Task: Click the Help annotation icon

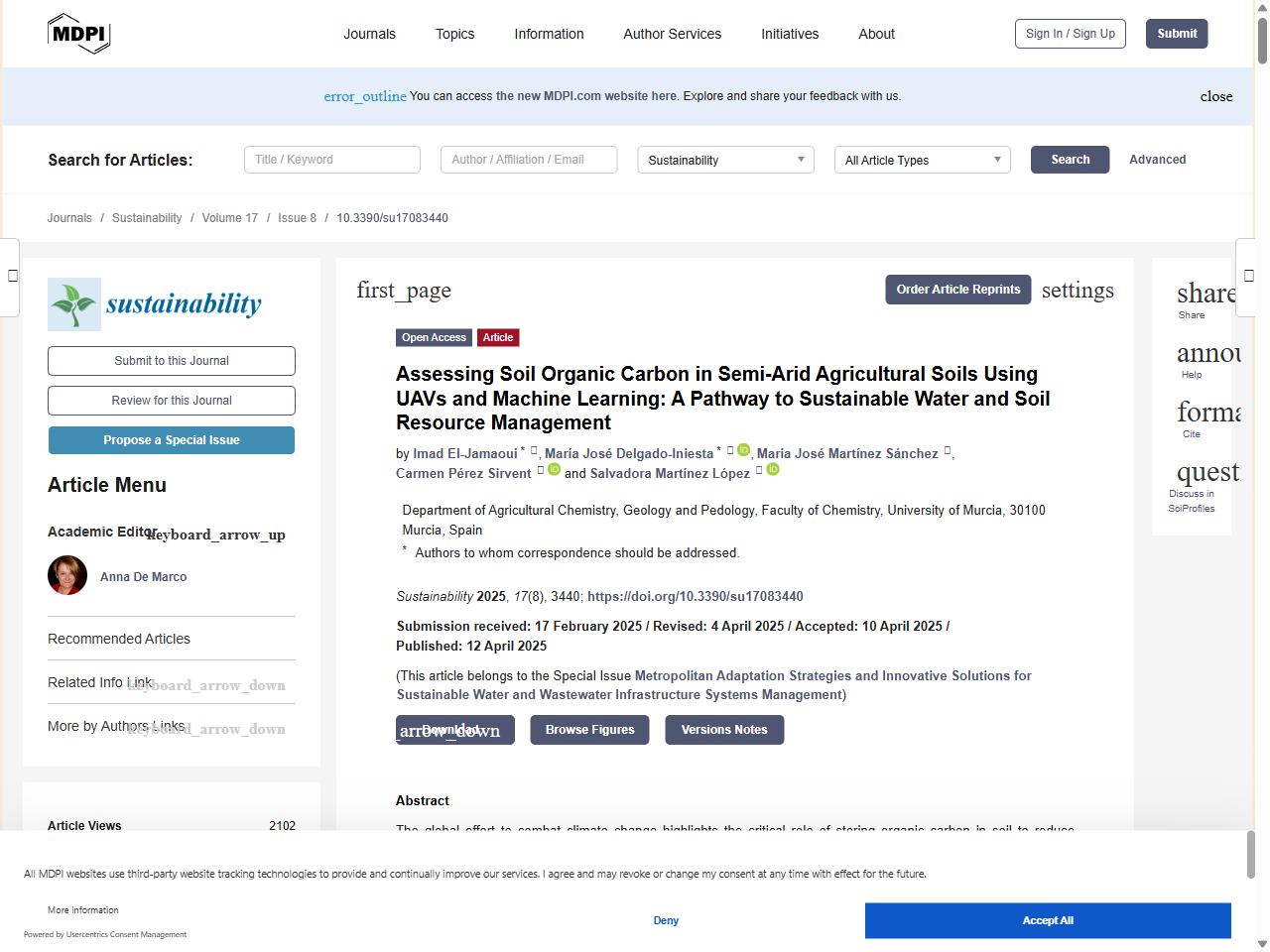Action: point(1207,354)
